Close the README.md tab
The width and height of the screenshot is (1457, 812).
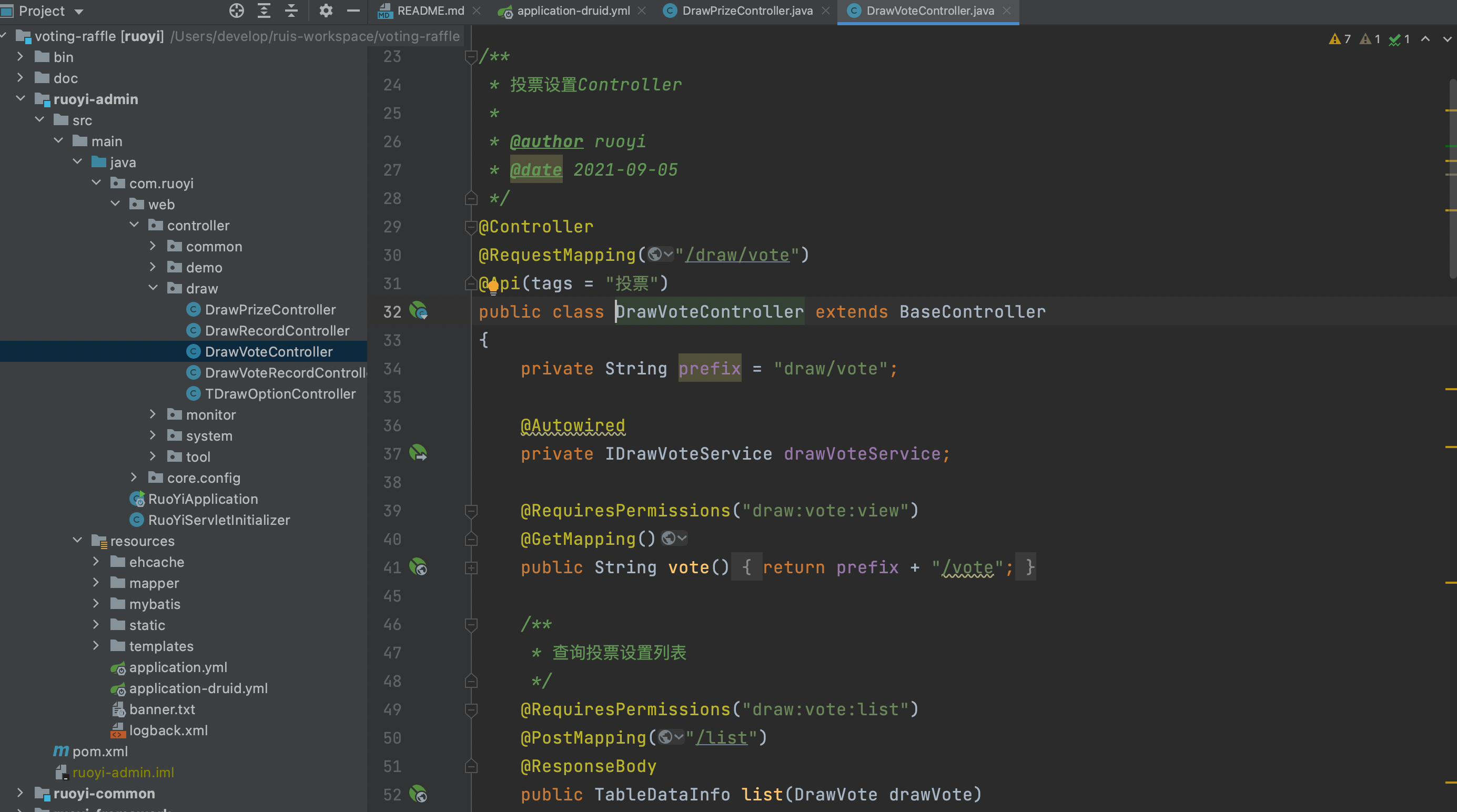pyautogui.click(x=477, y=11)
